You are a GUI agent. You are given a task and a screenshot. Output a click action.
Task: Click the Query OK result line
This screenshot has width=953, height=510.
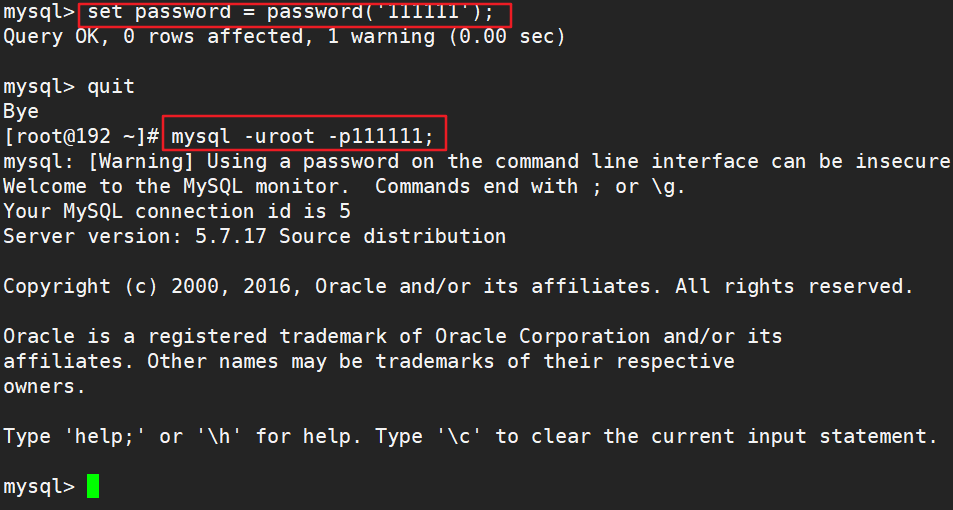click(284, 37)
